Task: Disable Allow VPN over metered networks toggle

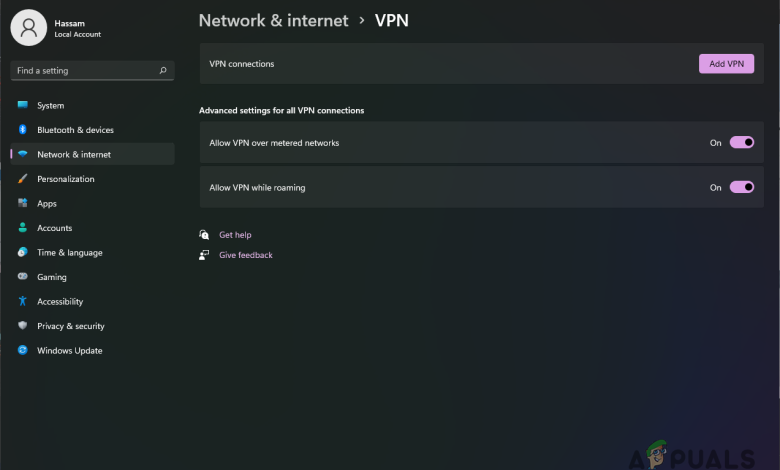Action: click(x=741, y=143)
